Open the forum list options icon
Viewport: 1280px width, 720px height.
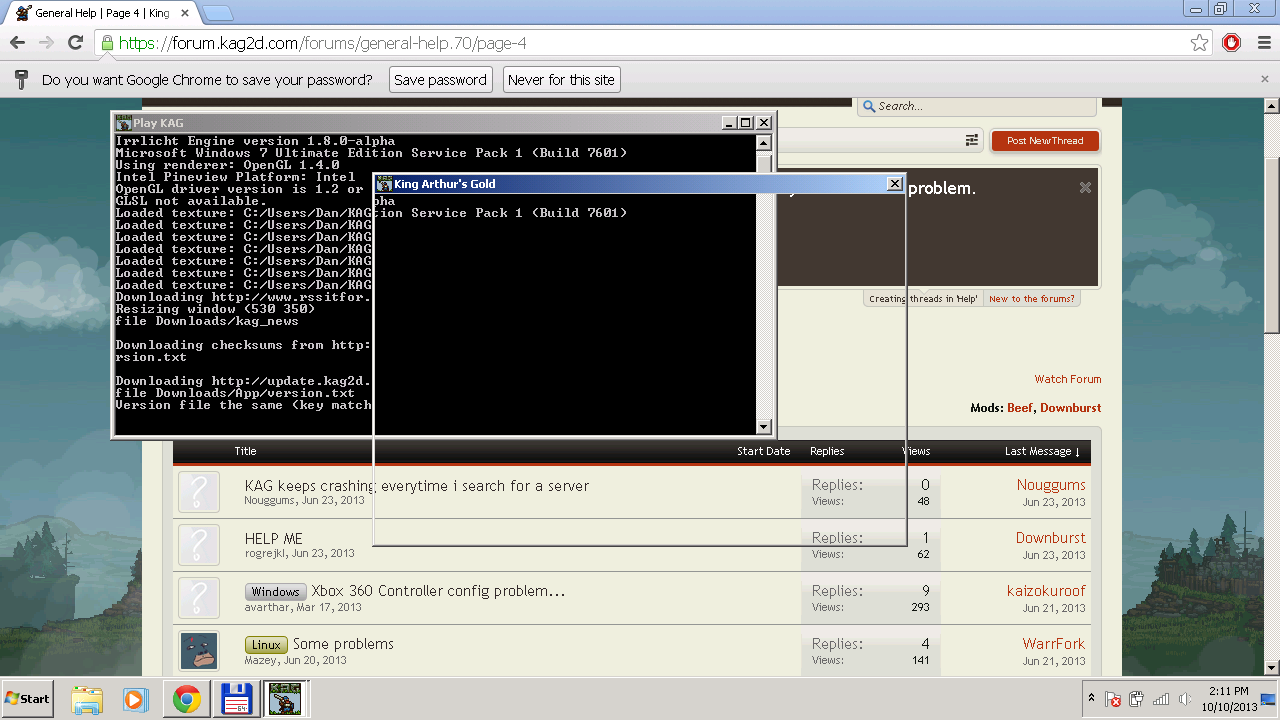click(971, 141)
